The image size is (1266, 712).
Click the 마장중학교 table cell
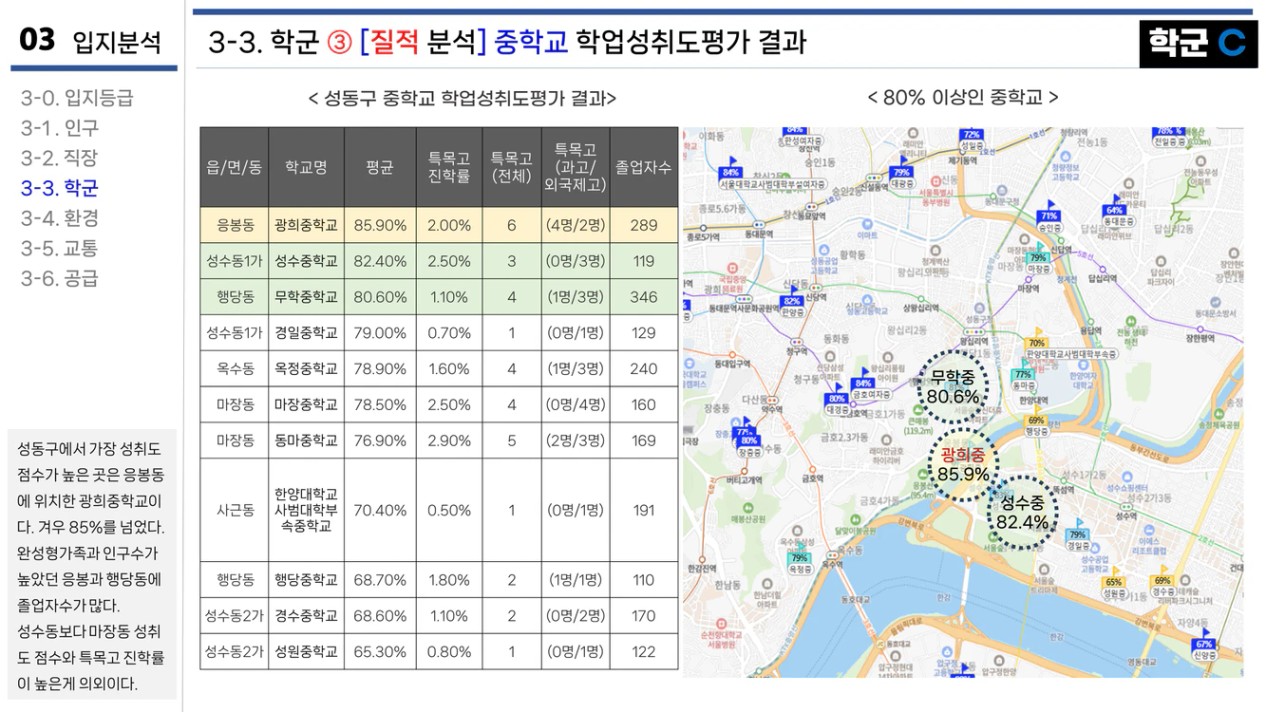[306, 405]
